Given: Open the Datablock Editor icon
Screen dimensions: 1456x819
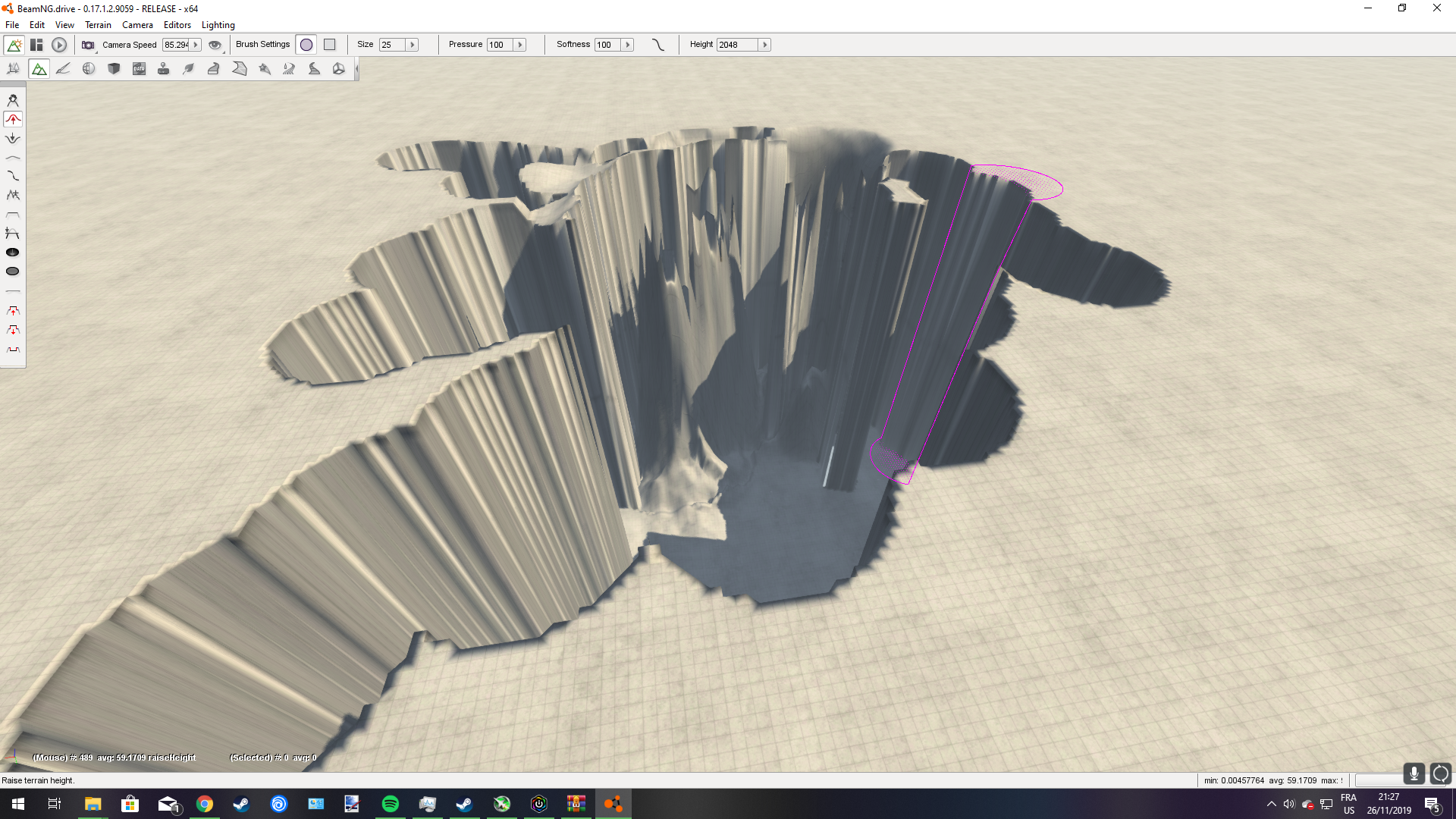Looking at the screenshot, I should 139,69.
